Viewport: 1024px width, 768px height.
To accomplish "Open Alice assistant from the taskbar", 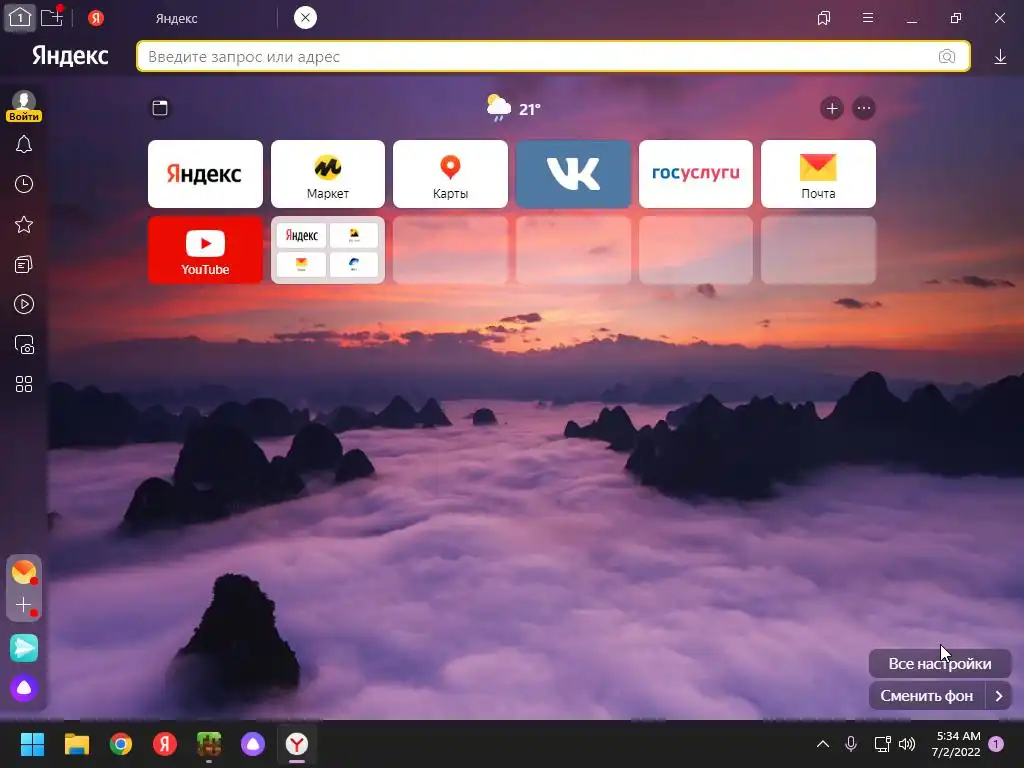I will [253, 744].
